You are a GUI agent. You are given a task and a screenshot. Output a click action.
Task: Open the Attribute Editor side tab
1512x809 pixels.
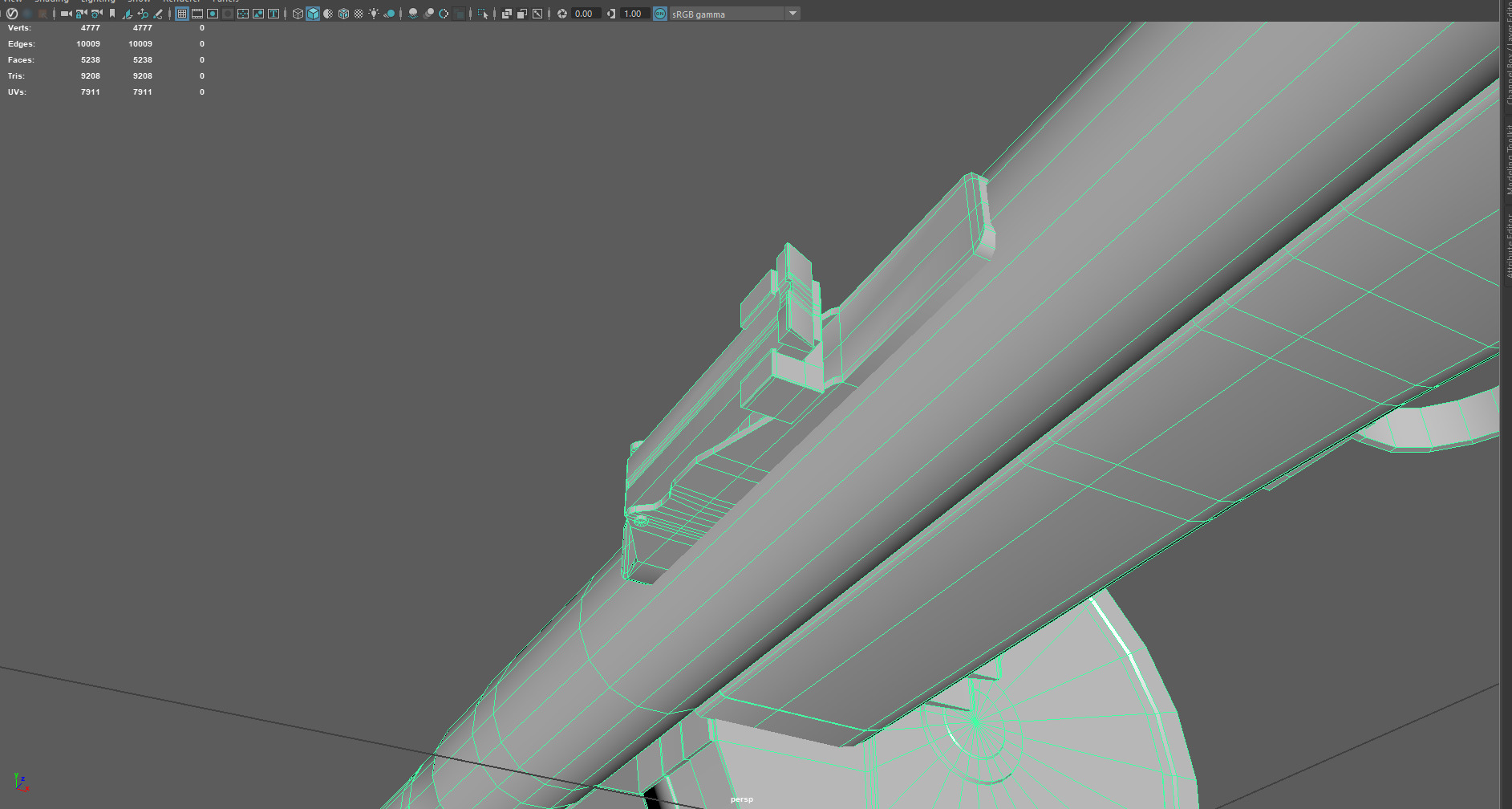tap(1507, 246)
